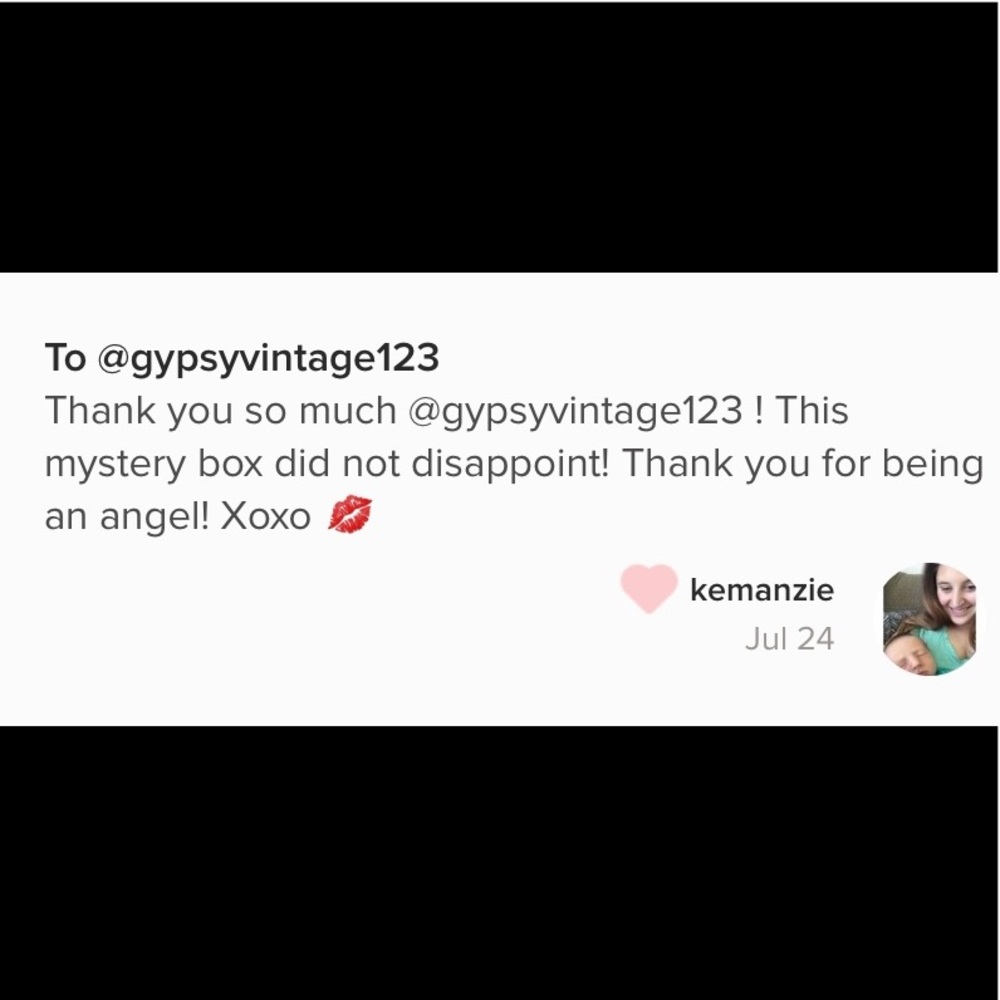Select the black bar below the comment
Image resolution: width=1000 pixels, height=1000 pixels.
pyautogui.click(x=499, y=862)
